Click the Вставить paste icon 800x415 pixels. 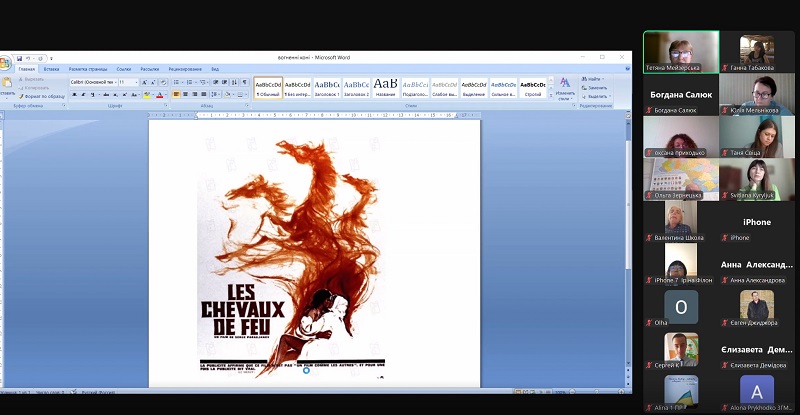coord(7,83)
